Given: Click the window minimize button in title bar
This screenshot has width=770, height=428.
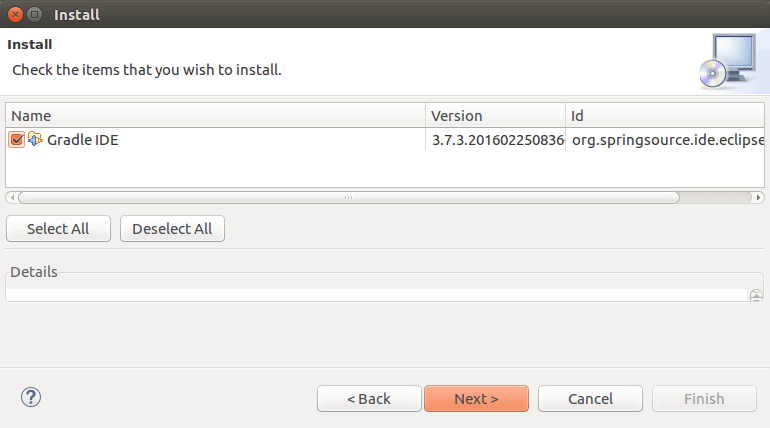Looking at the screenshot, I should click(x=34, y=15).
